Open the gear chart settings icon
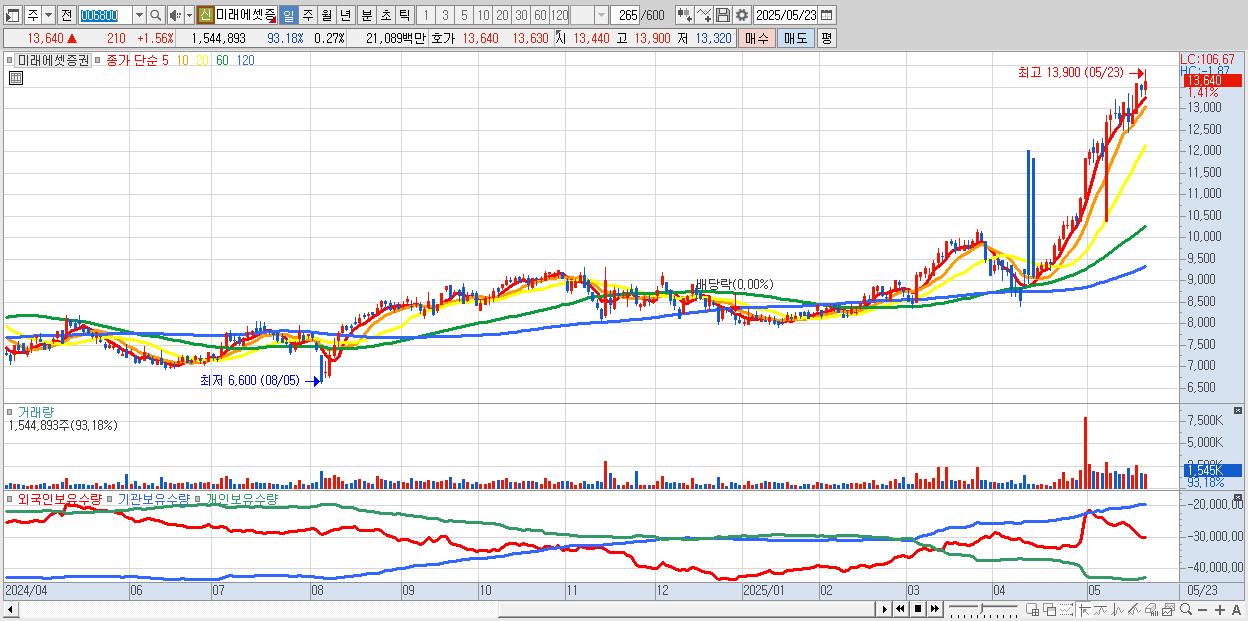Viewport: 1248px width, 621px height. [741, 15]
